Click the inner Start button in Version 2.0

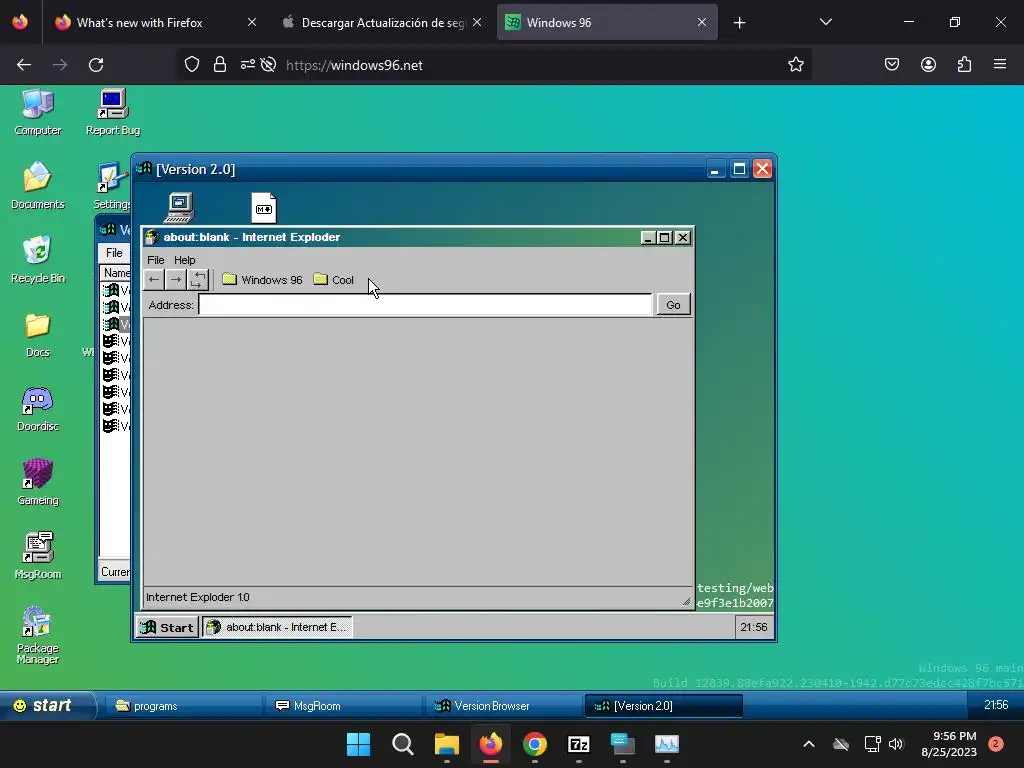coord(167,627)
